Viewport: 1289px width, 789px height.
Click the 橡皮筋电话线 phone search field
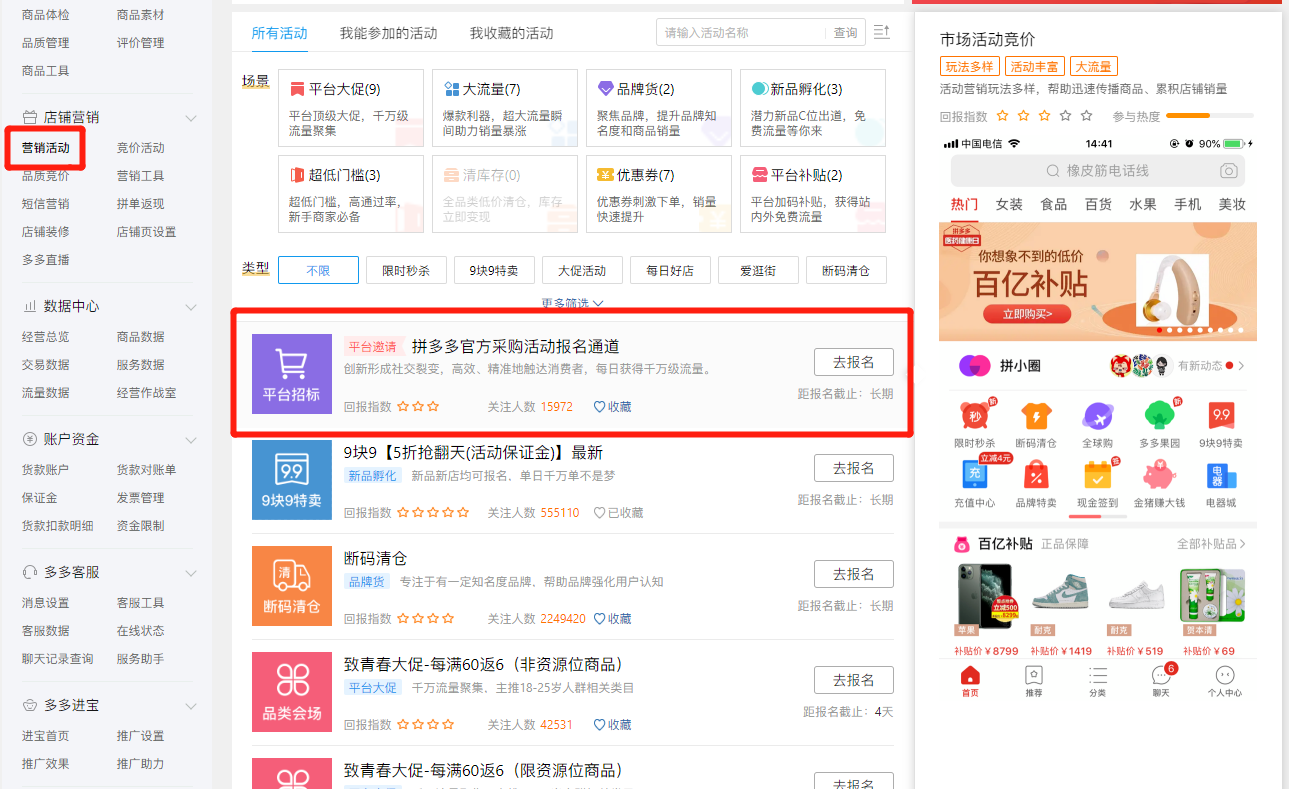click(1098, 171)
